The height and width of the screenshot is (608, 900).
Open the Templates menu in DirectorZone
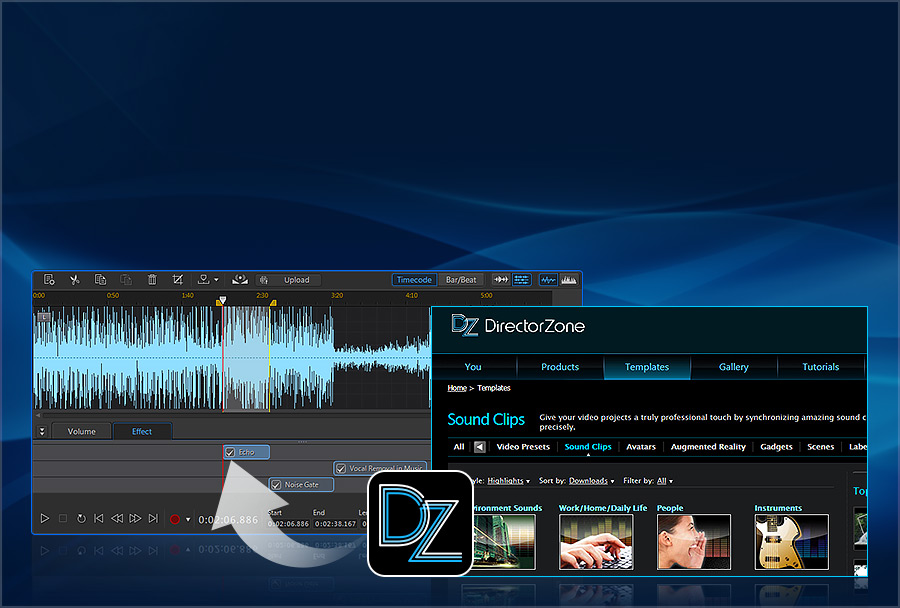coord(647,367)
